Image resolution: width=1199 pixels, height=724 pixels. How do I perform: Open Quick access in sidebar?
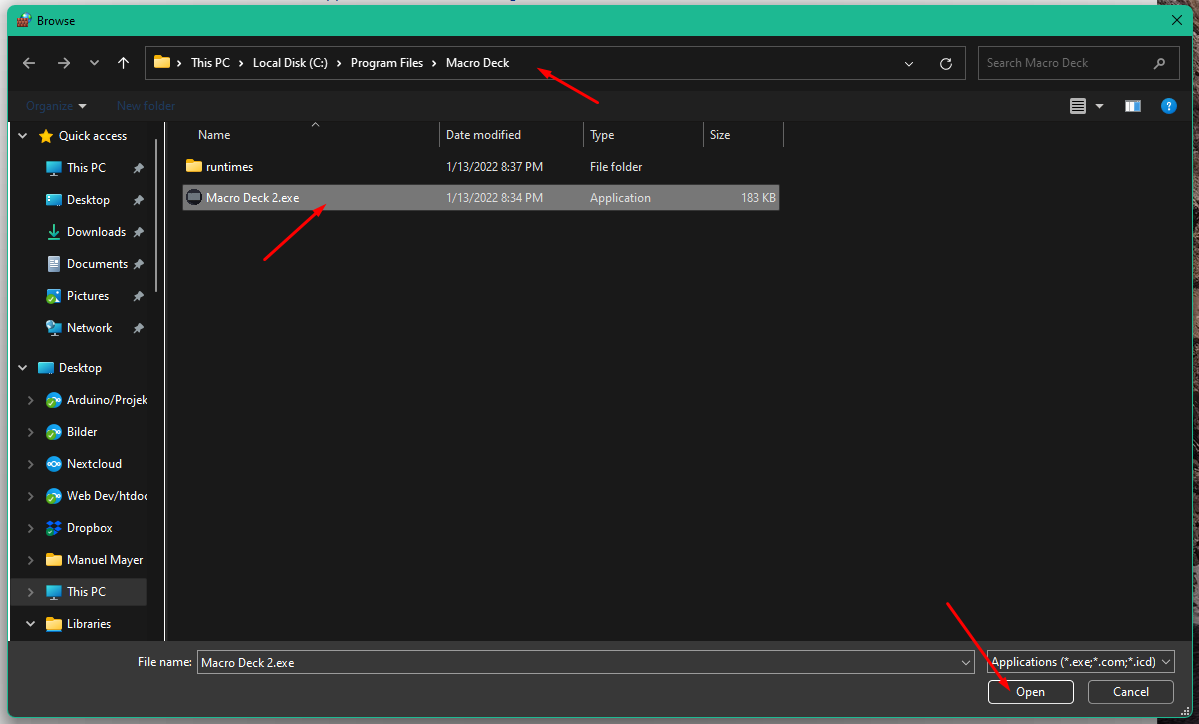[93, 136]
